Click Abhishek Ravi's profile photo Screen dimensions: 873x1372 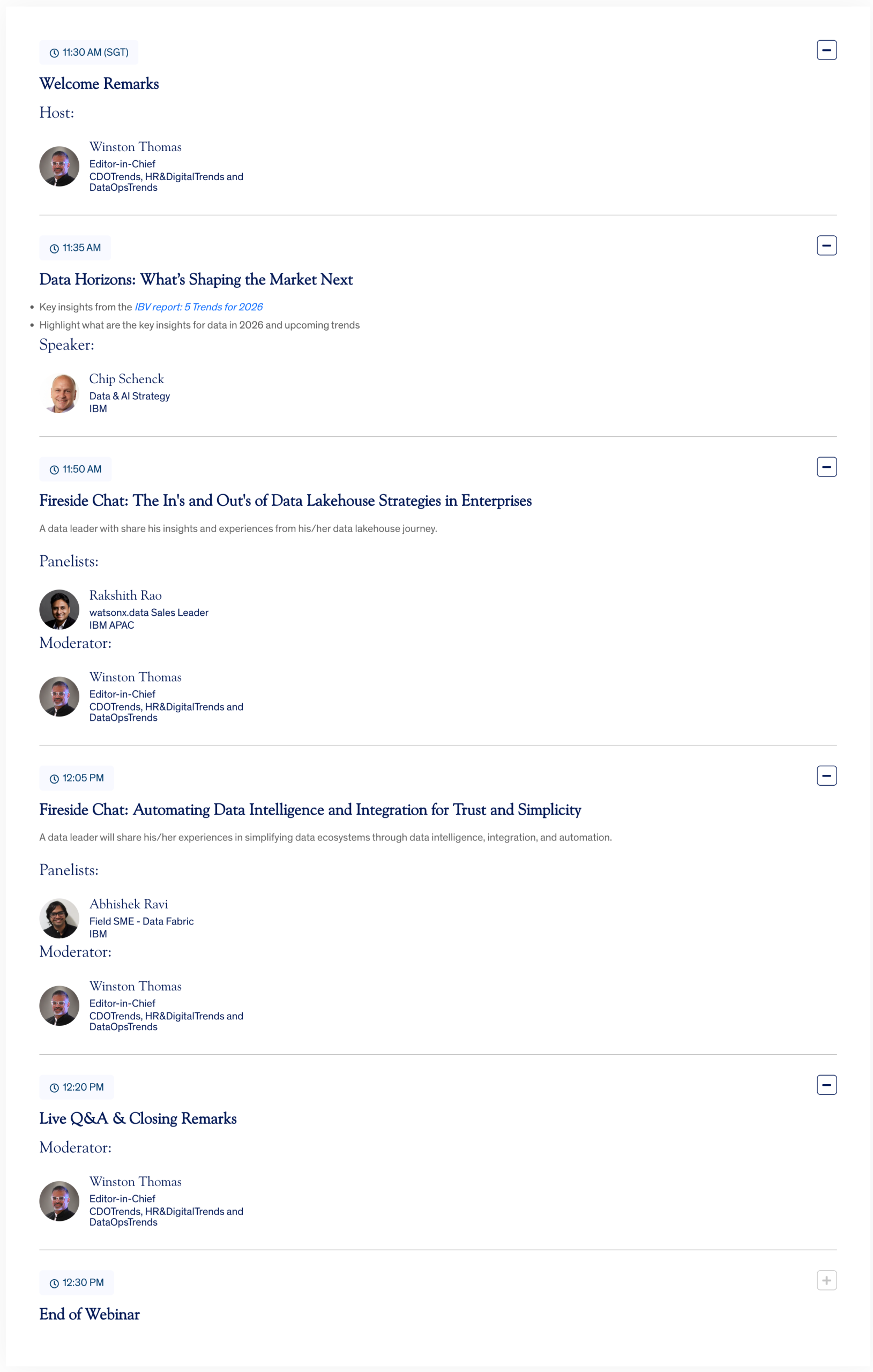[x=59, y=919]
